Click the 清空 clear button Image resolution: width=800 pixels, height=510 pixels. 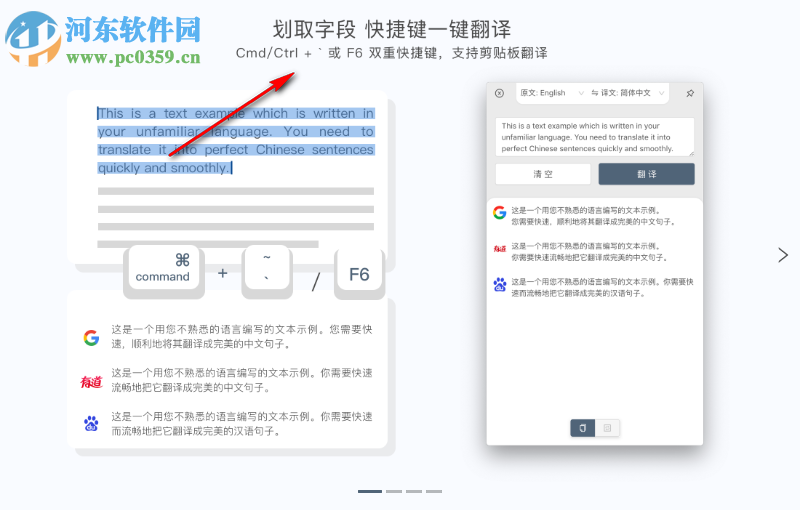pyautogui.click(x=543, y=174)
